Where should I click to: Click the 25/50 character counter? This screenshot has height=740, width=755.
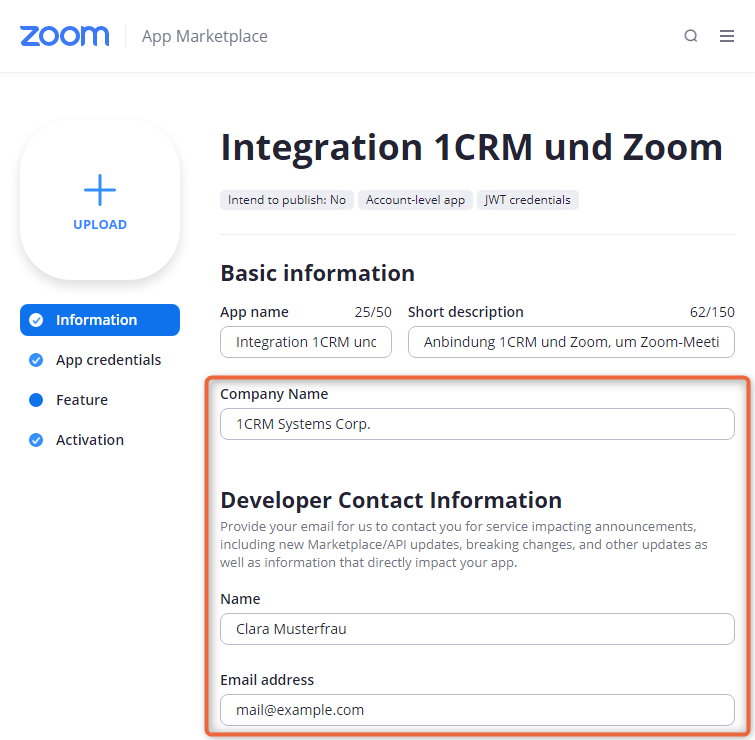(373, 312)
